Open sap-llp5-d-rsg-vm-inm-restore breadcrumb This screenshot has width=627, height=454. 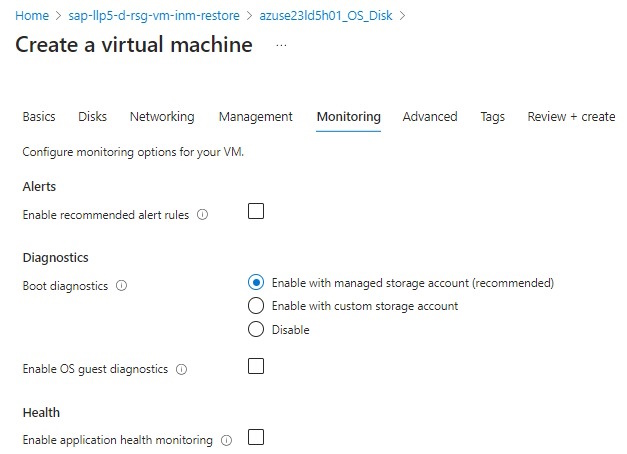154,16
